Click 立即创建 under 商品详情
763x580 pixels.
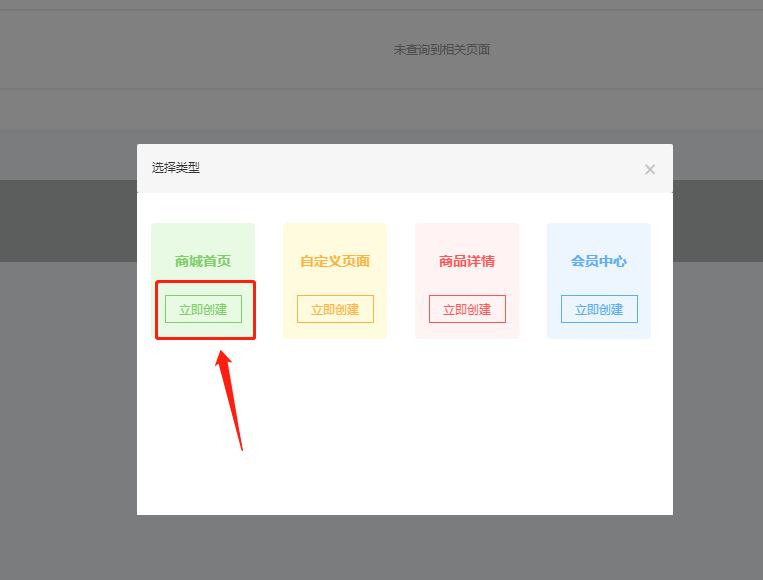click(x=467, y=309)
